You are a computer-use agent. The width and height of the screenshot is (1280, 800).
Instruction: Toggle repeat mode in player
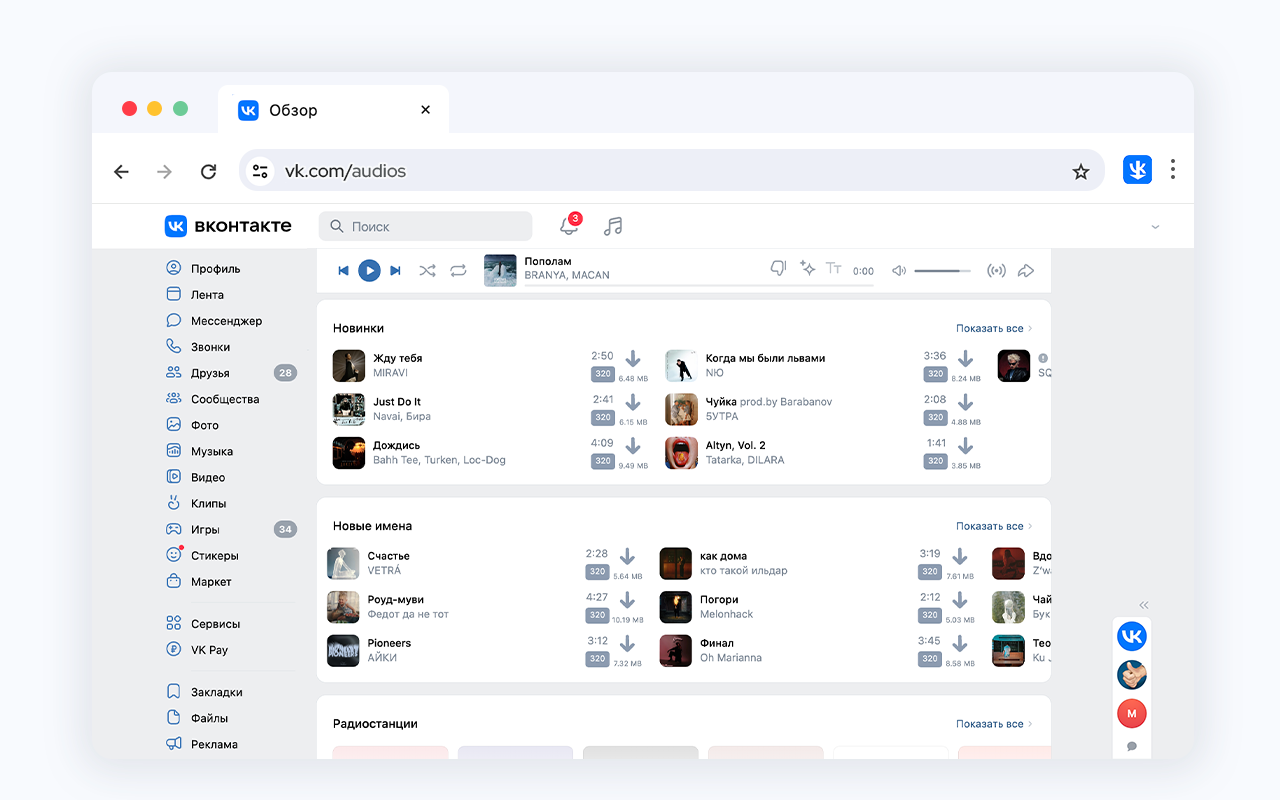point(458,270)
